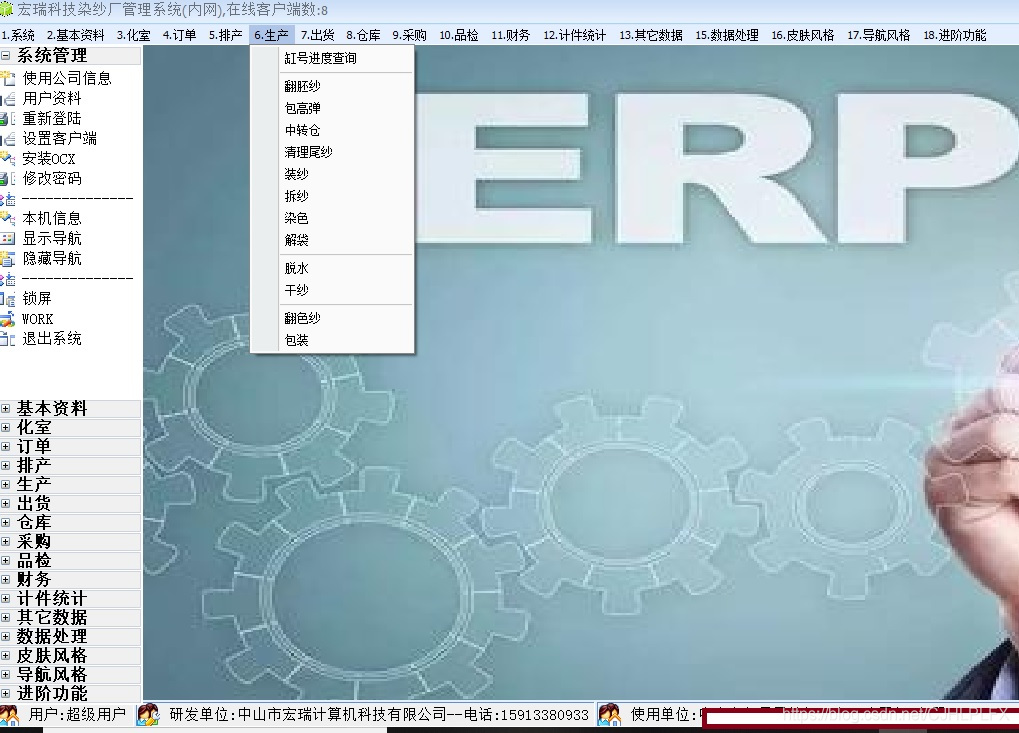Image resolution: width=1019 pixels, height=733 pixels.
Task: Open the 10.品检 menu
Action: pyautogui.click(x=459, y=35)
